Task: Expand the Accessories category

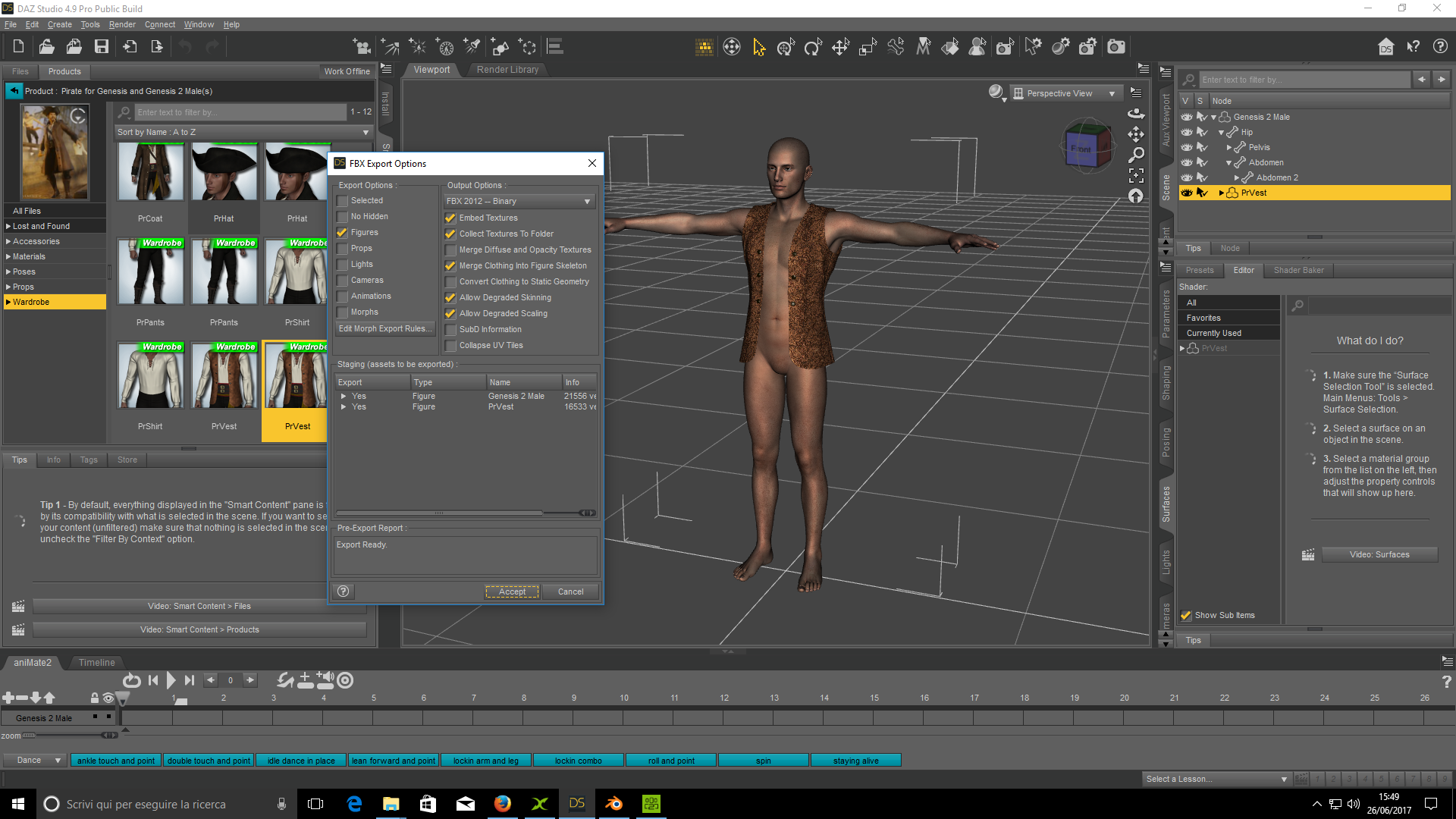Action: (8, 241)
